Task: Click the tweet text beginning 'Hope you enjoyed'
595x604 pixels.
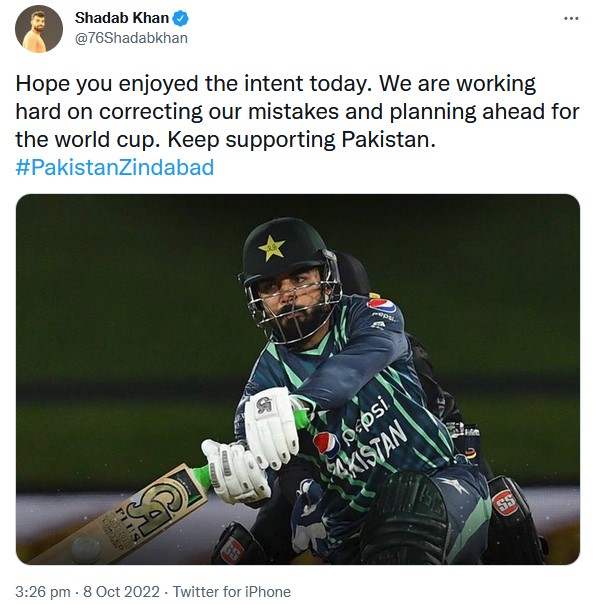Action: (x=297, y=111)
